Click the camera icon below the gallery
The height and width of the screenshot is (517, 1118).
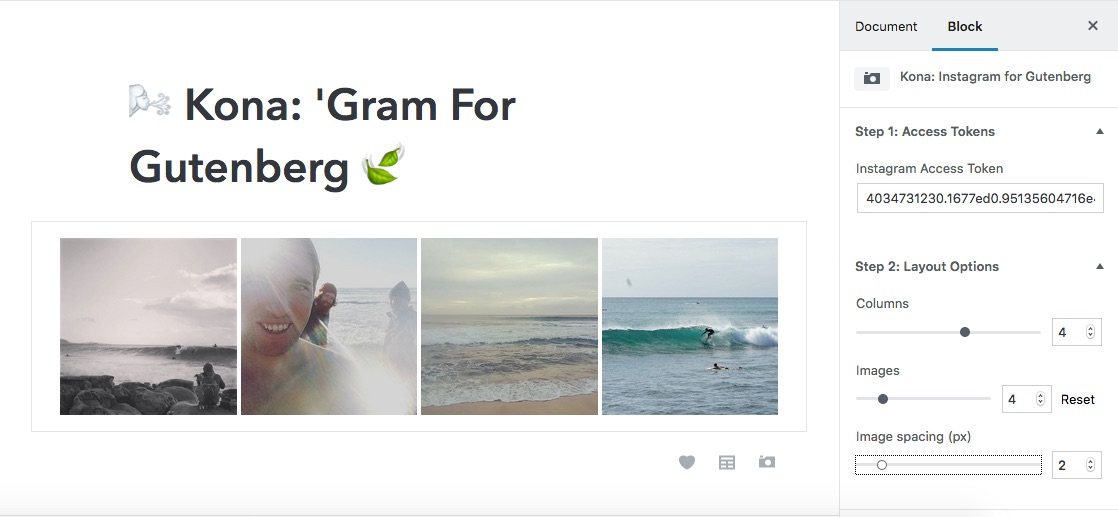tap(767, 462)
